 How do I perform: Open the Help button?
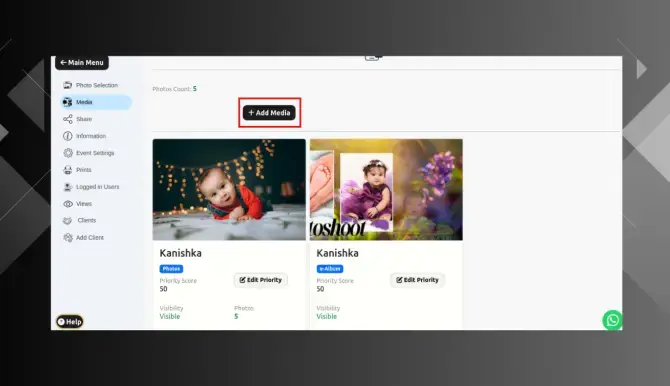69,322
